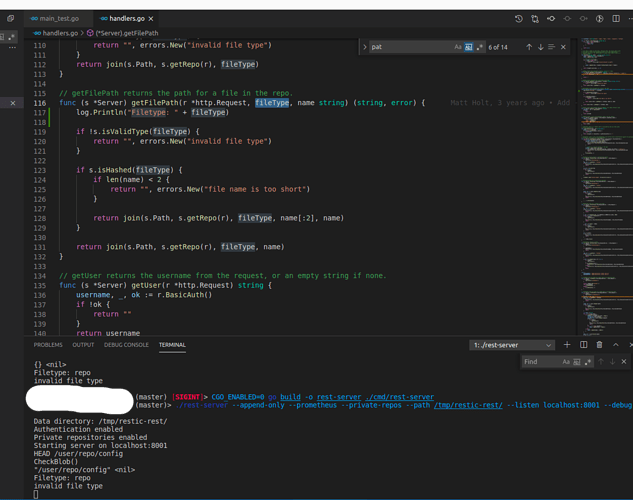The width and height of the screenshot is (633, 500).
Task: Click the /tmp/restic-rest/ path link in terminal
Action: 468,405
